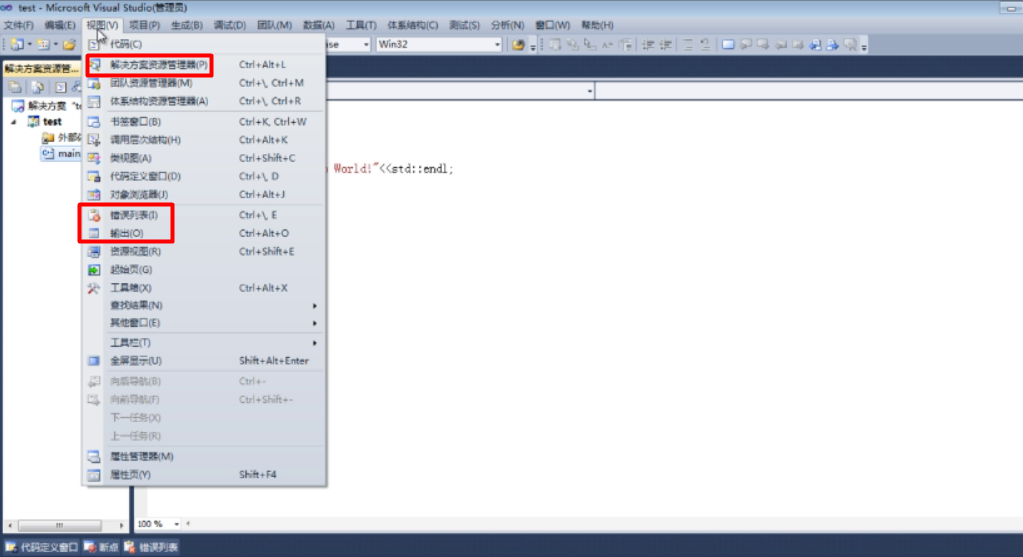Click the 解决方案资源管... panel tab

click(x=42, y=68)
